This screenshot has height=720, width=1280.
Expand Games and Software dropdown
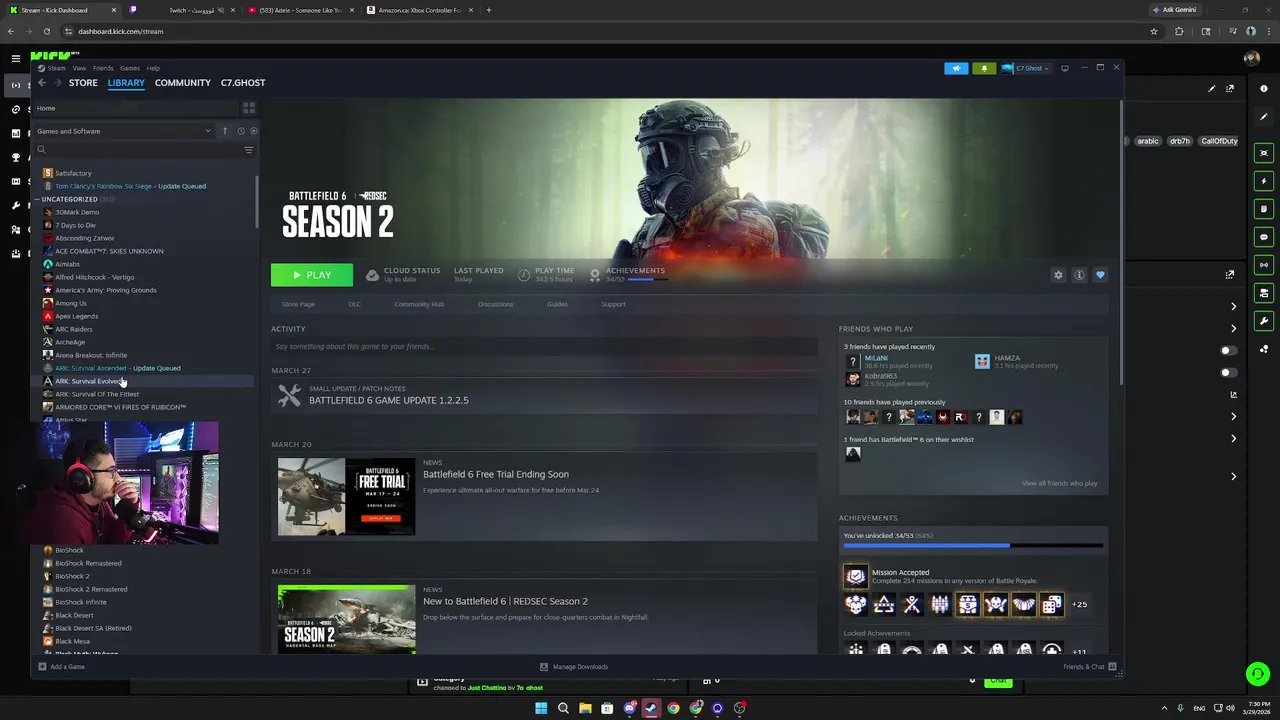point(124,131)
